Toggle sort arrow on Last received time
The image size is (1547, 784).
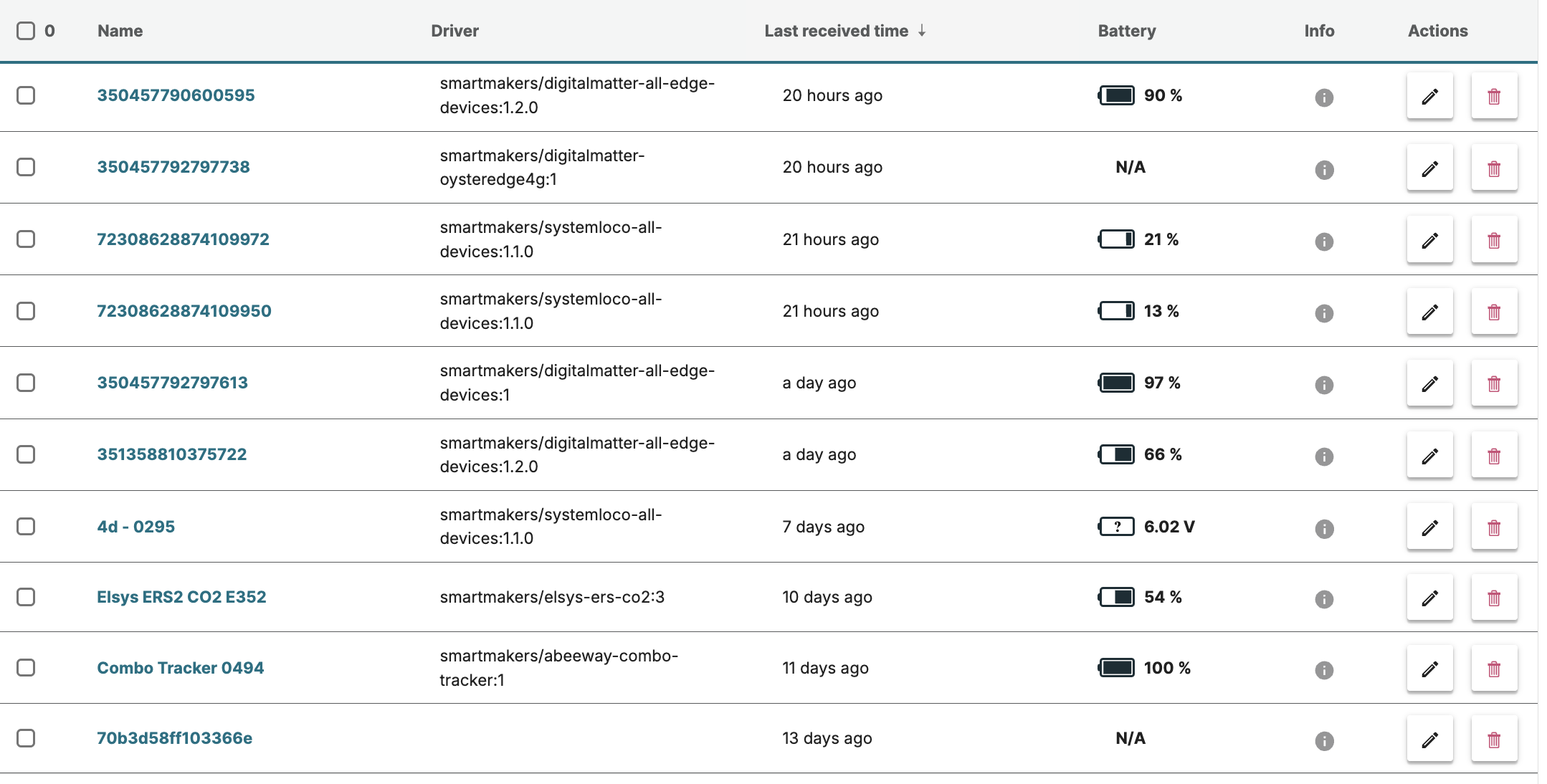(x=922, y=31)
